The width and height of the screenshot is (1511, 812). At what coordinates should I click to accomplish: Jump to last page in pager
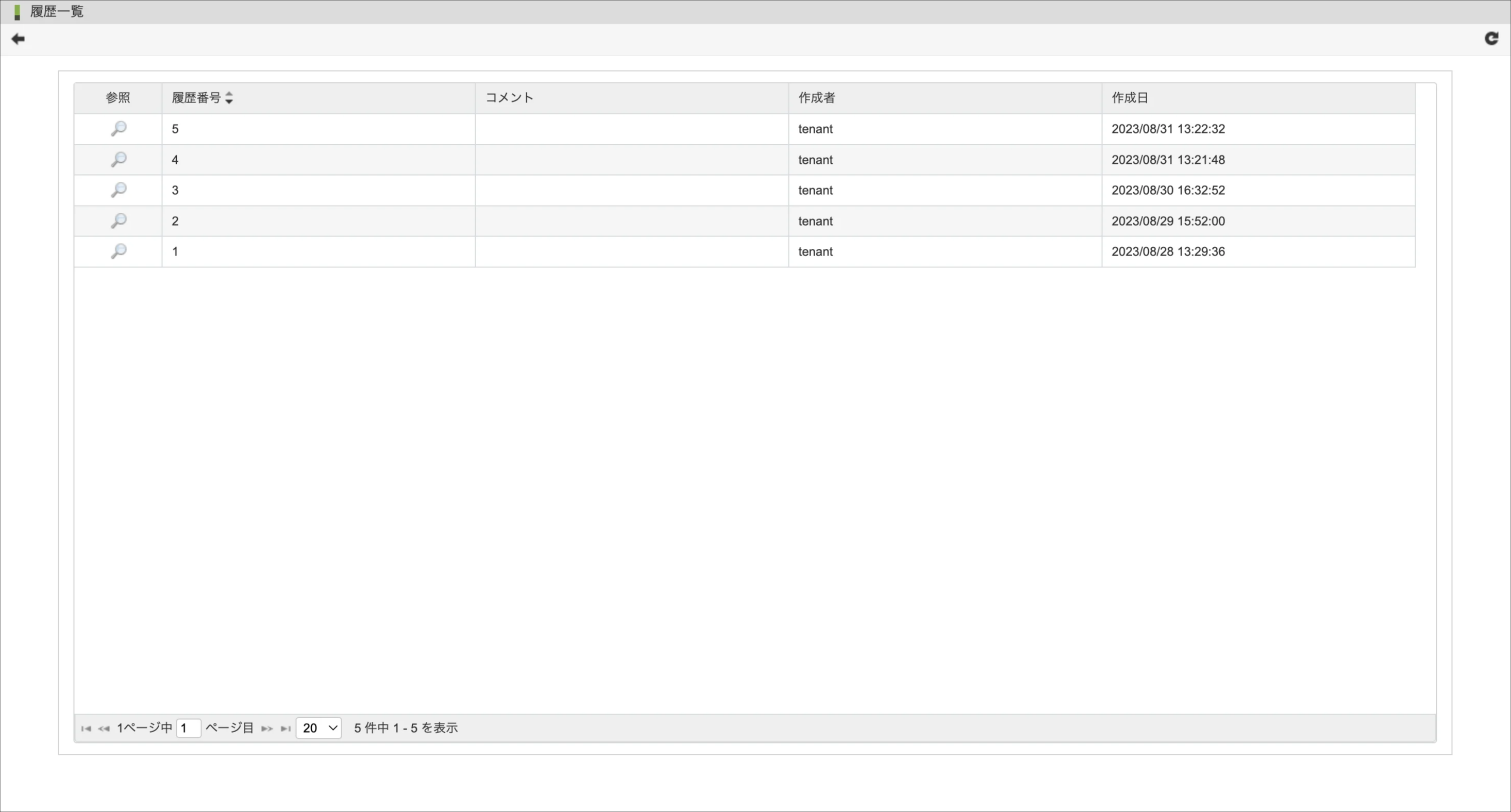coord(286,728)
